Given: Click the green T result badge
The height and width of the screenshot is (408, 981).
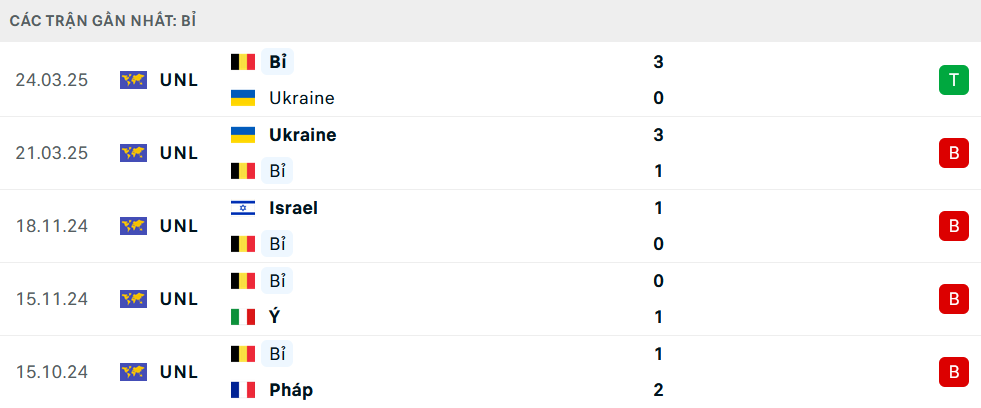Looking at the screenshot, I should pyautogui.click(x=953, y=80).
